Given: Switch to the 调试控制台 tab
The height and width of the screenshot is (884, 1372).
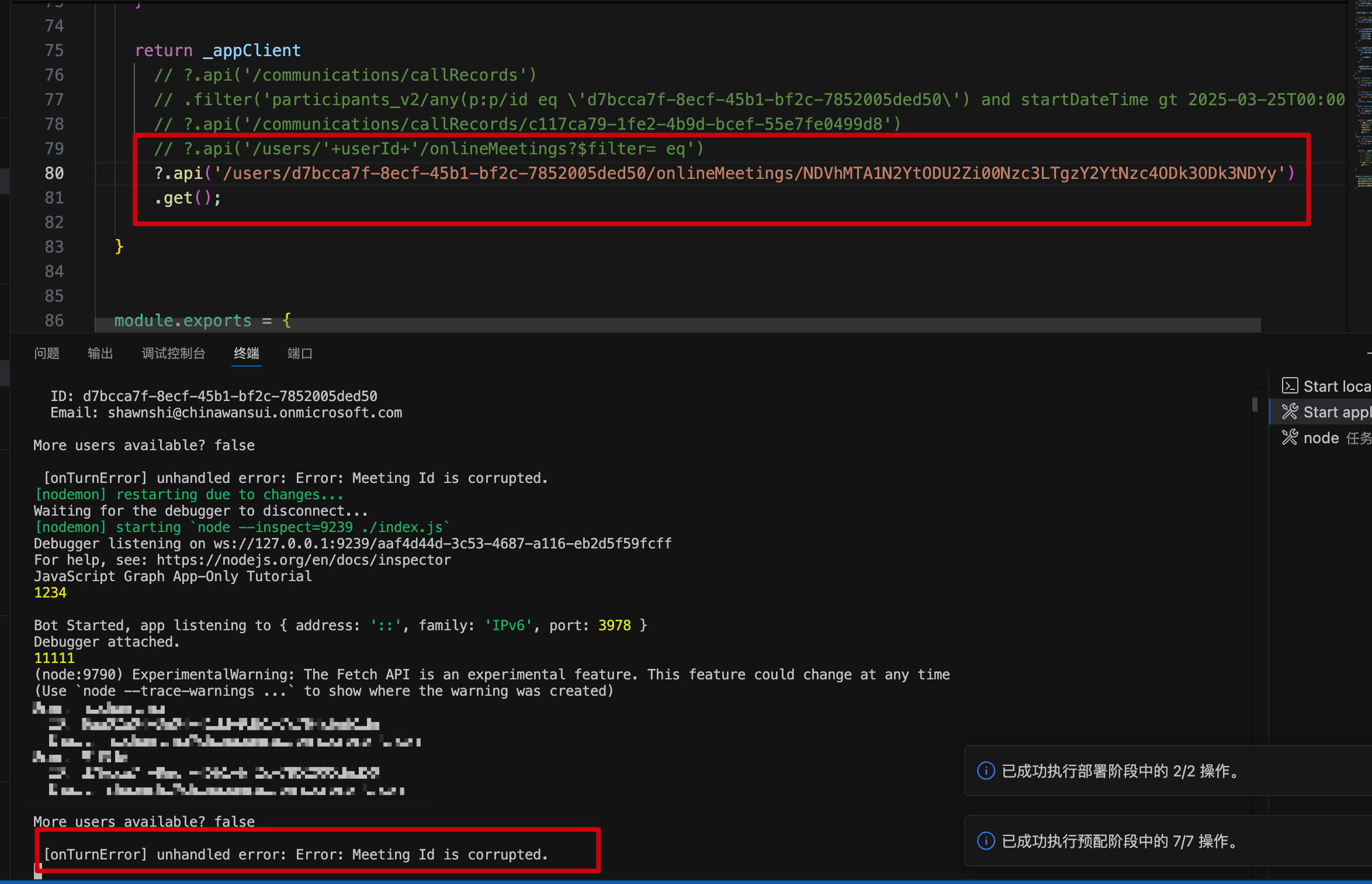Looking at the screenshot, I should coord(174,353).
